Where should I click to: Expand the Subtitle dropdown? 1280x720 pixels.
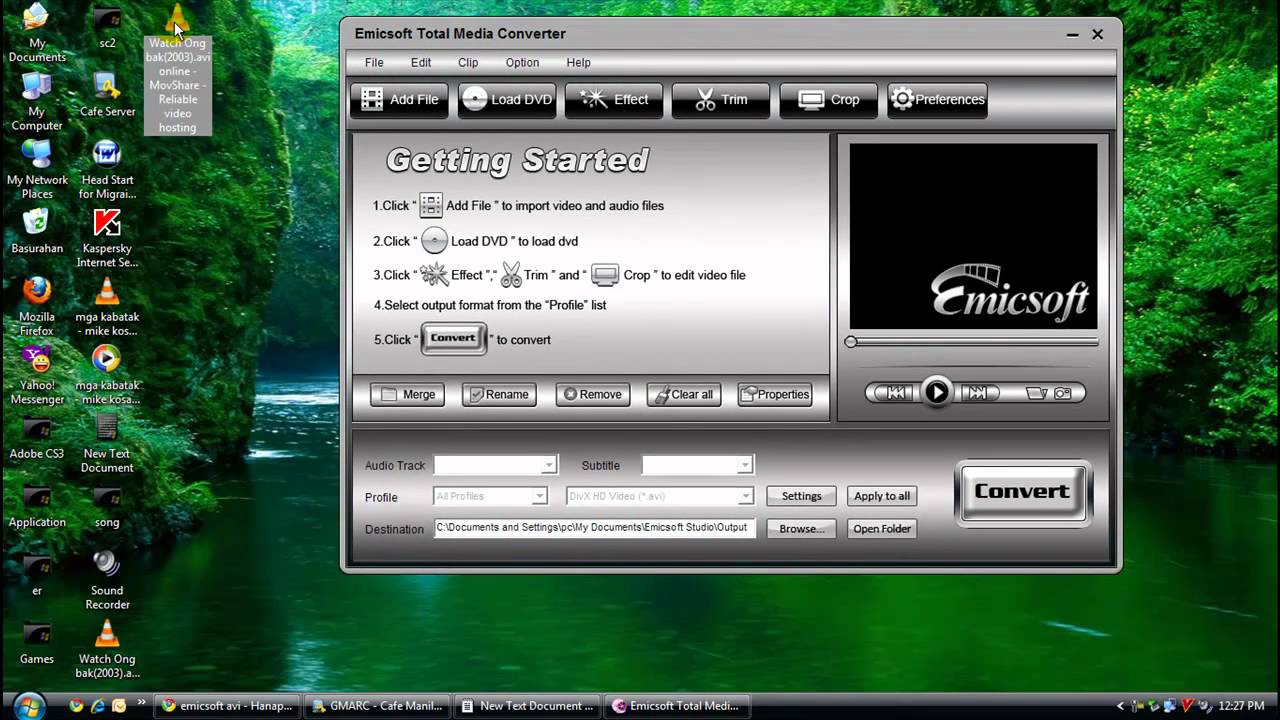coord(744,465)
